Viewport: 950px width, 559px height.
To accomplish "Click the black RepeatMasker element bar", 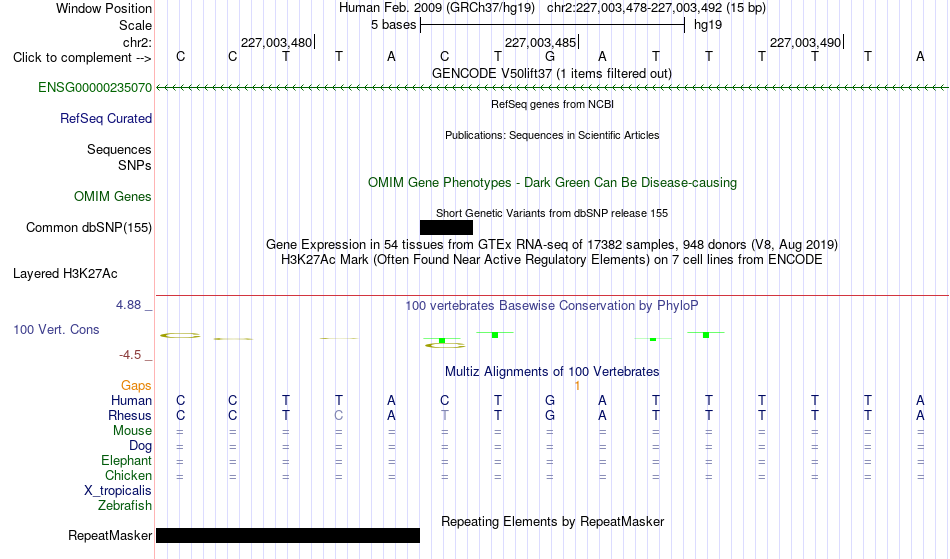I will 288,535.
